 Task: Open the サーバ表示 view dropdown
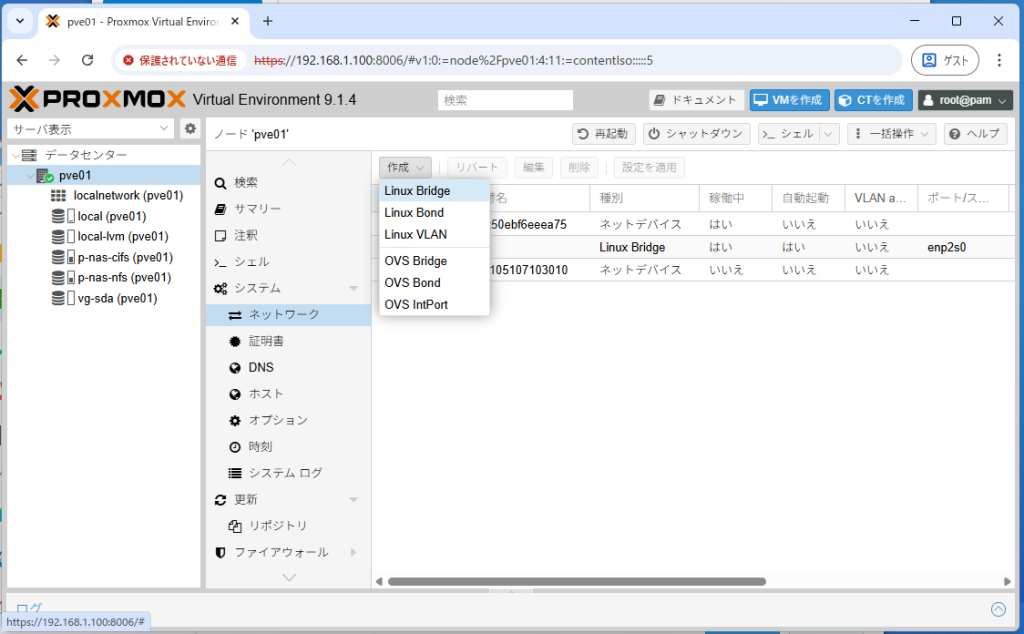point(91,129)
